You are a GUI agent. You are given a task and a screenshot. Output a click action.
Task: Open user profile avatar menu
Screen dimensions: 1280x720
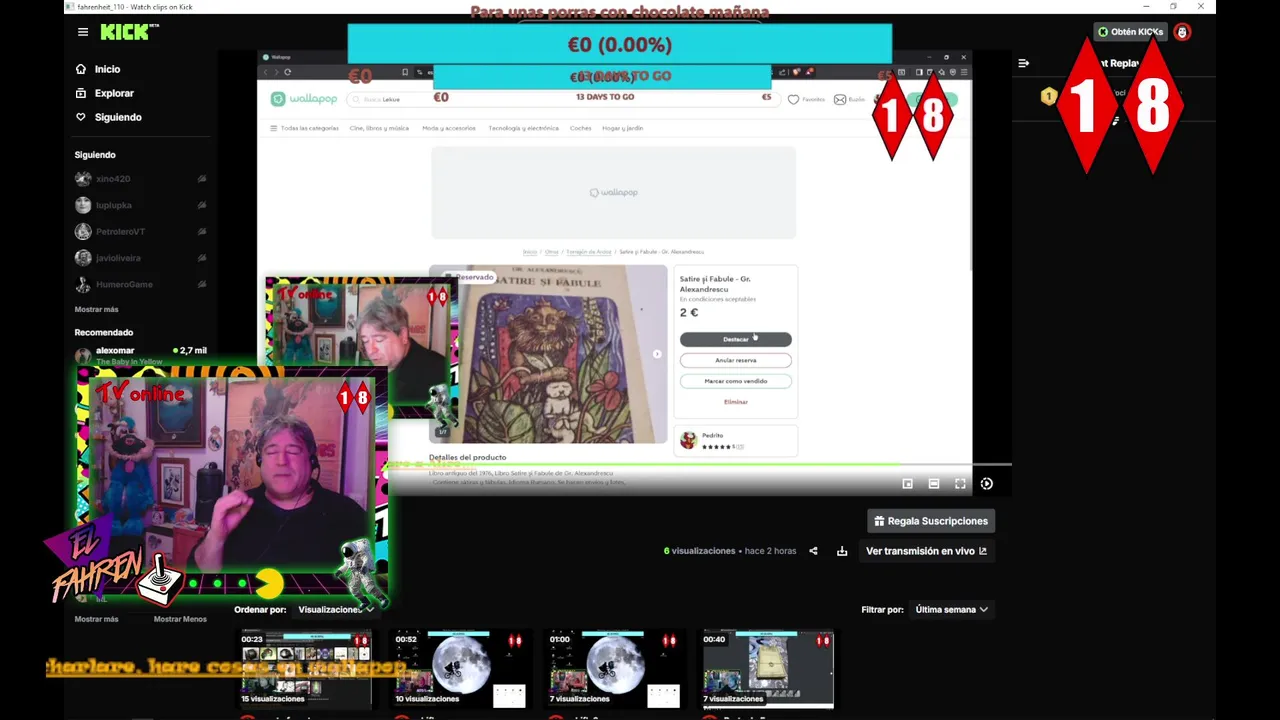(1182, 32)
